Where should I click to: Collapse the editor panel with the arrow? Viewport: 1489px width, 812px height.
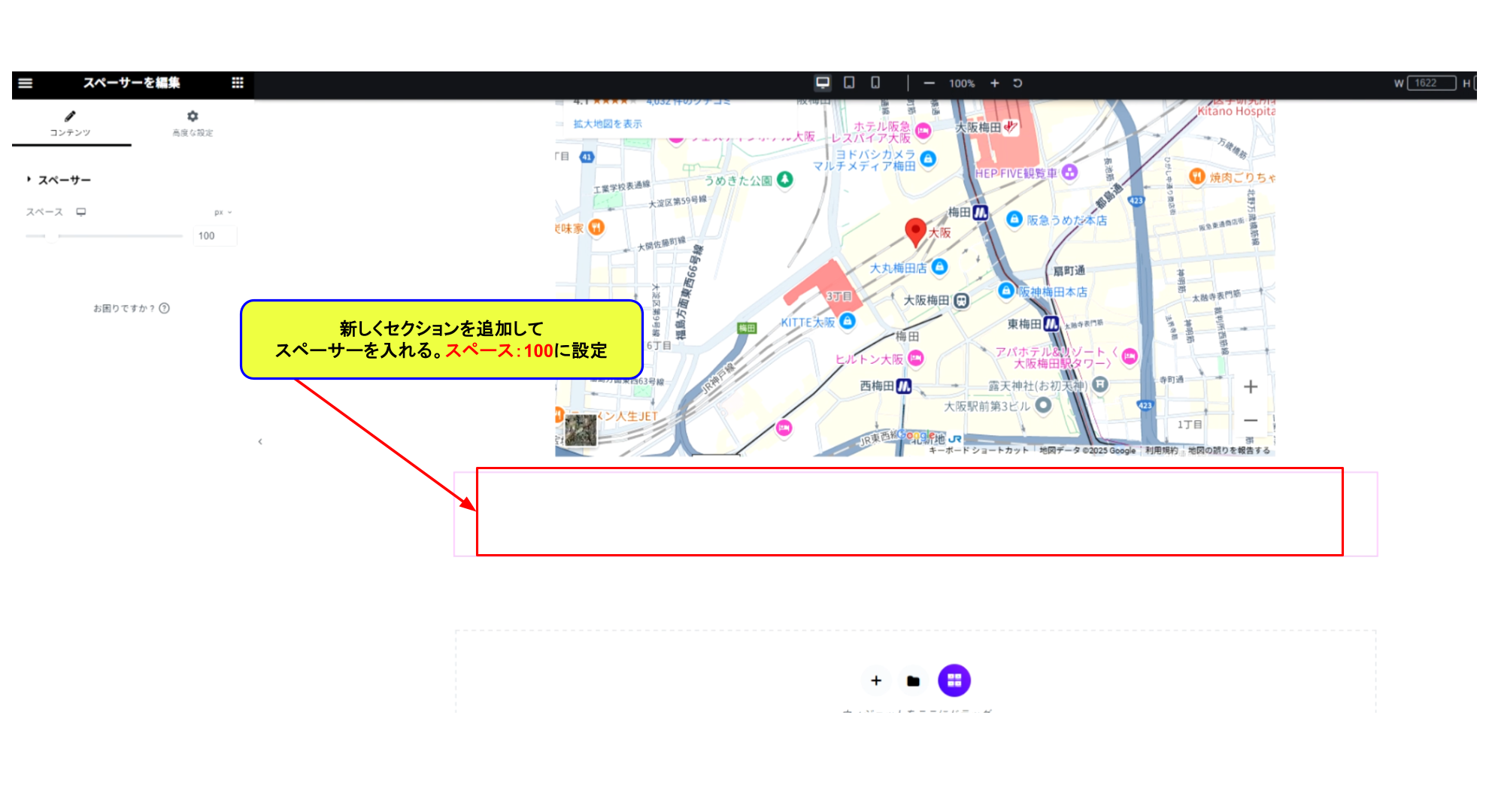(x=260, y=441)
